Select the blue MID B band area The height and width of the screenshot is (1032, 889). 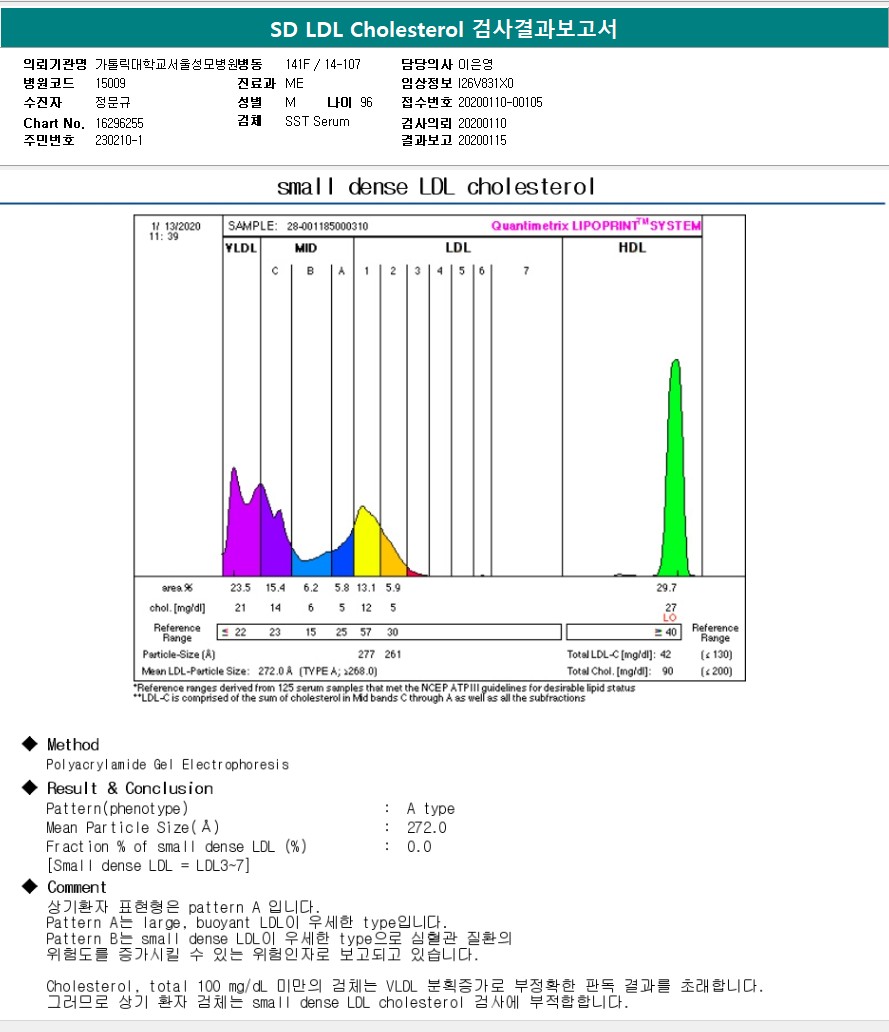pyautogui.click(x=310, y=561)
